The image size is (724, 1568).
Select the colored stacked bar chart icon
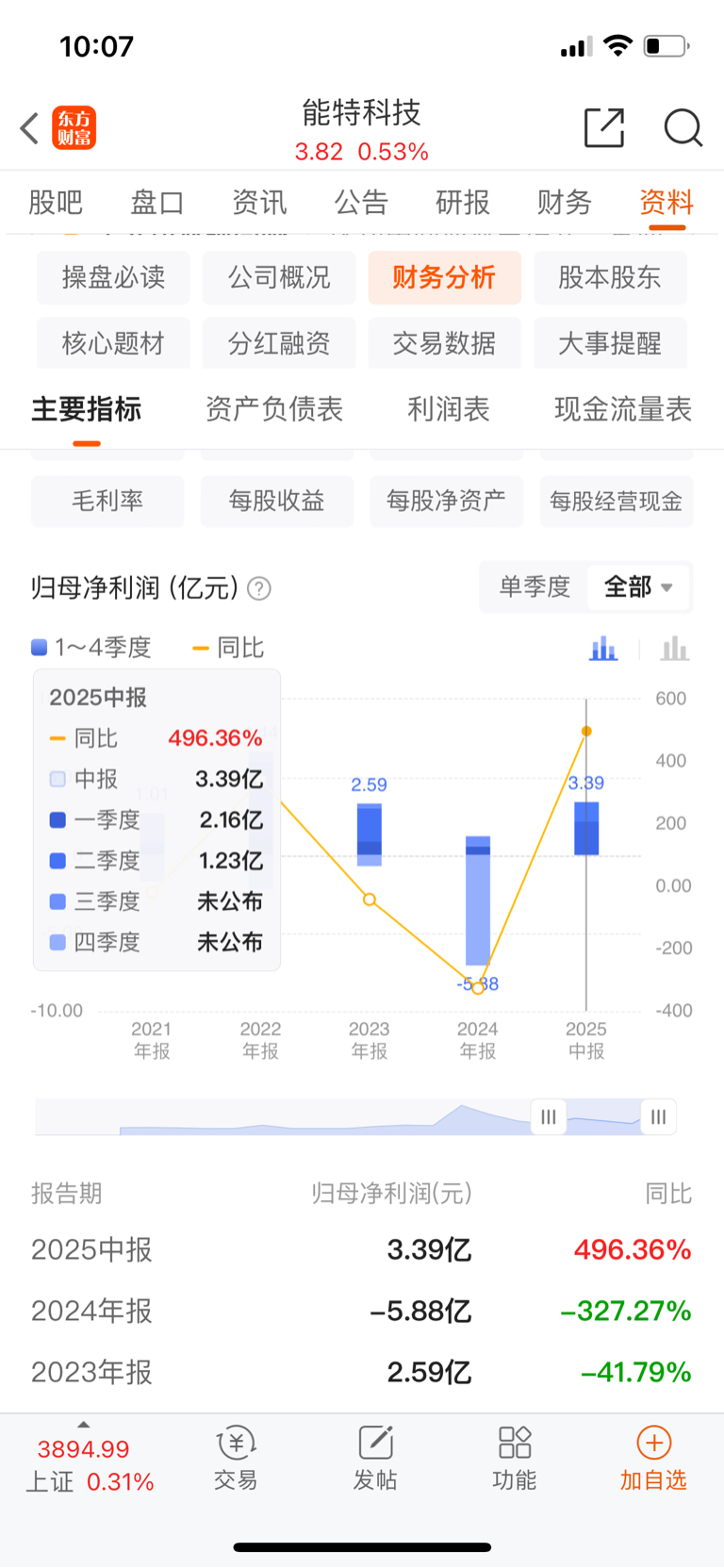[603, 649]
